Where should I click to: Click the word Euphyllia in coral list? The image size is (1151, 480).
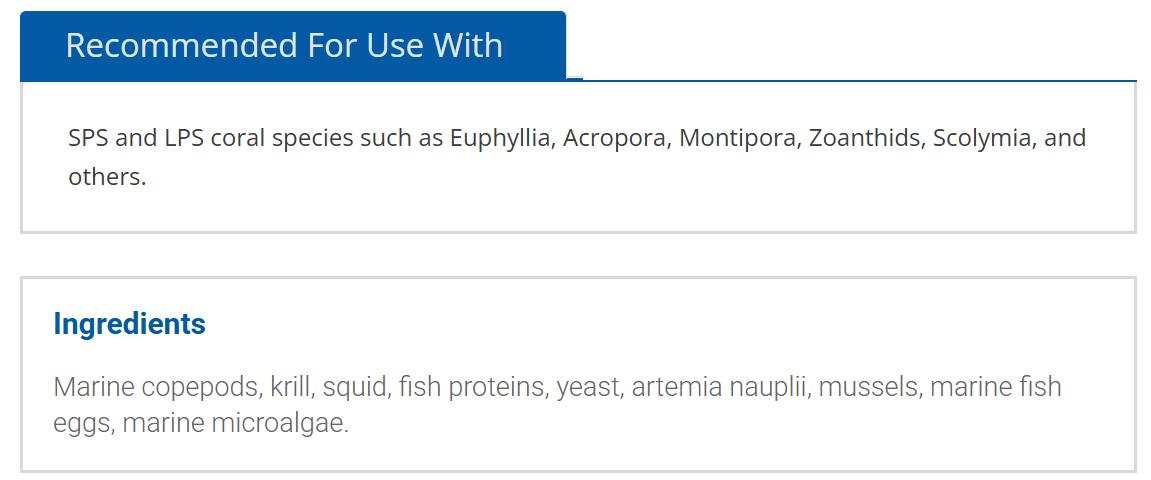pos(501,138)
